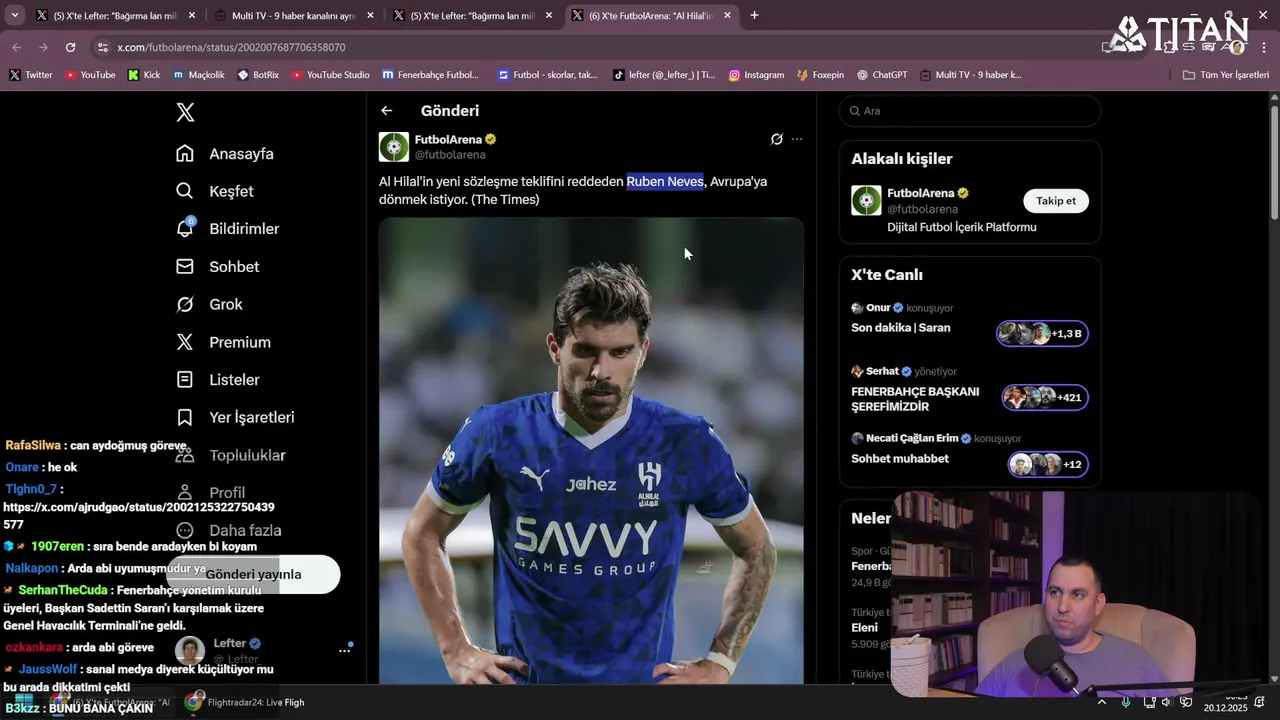Open YouTube bookmark
The width and height of the screenshot is (1280, 720).
point(90,75)
